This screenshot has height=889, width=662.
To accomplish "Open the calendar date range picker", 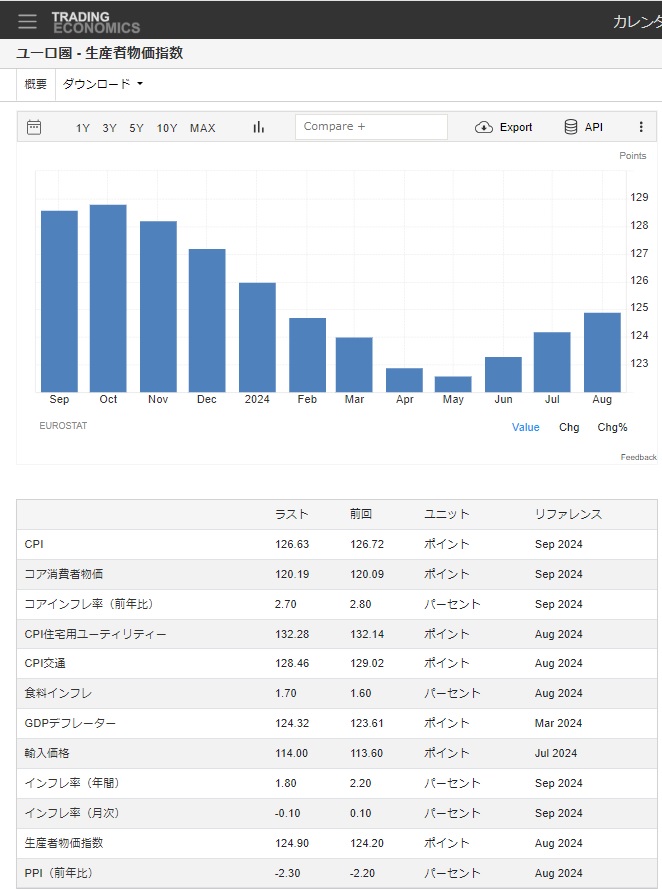I will pos(34,127).
